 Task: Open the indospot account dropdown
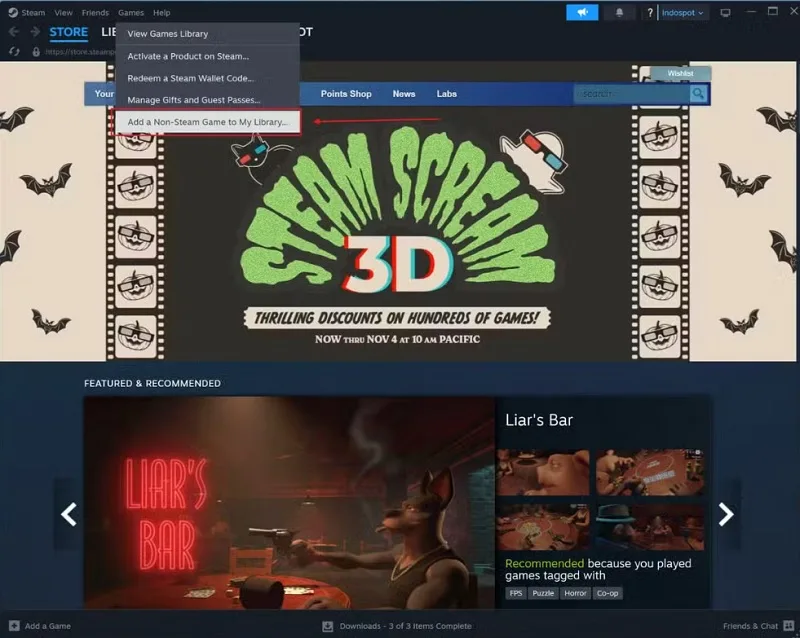682,13
